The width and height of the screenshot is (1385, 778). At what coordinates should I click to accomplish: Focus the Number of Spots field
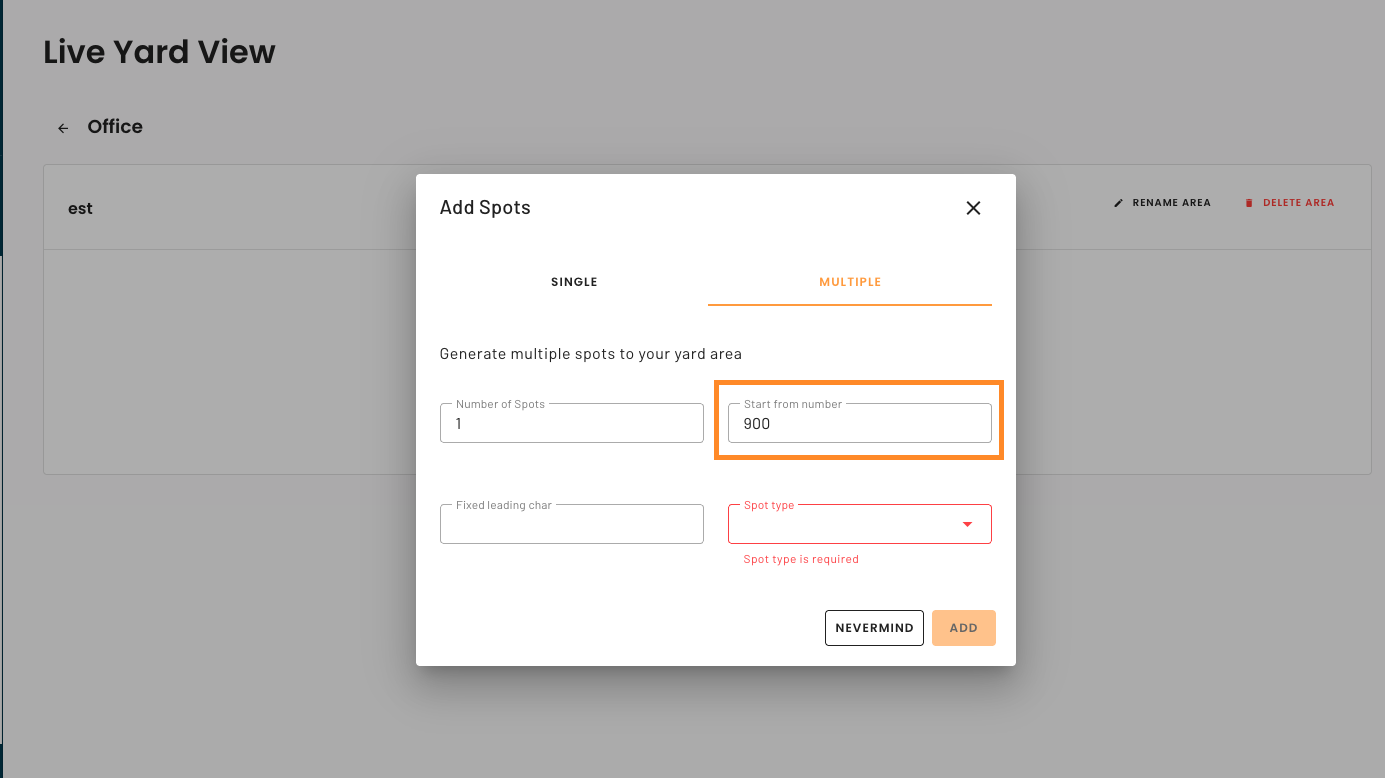(572, 423)
